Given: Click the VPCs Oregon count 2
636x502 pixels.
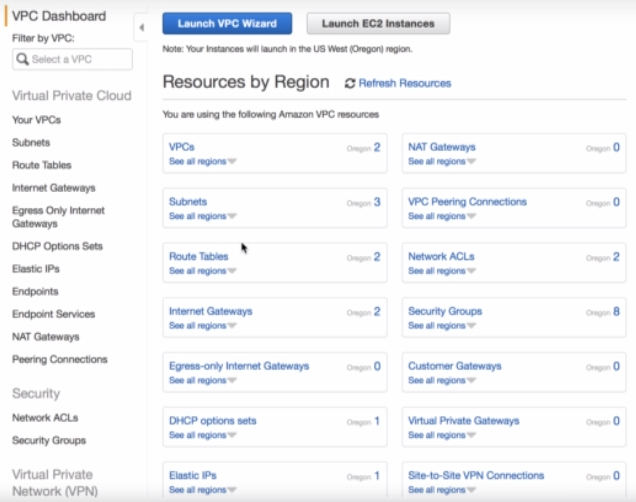Looking at the screenshot, I should point(377,147).
